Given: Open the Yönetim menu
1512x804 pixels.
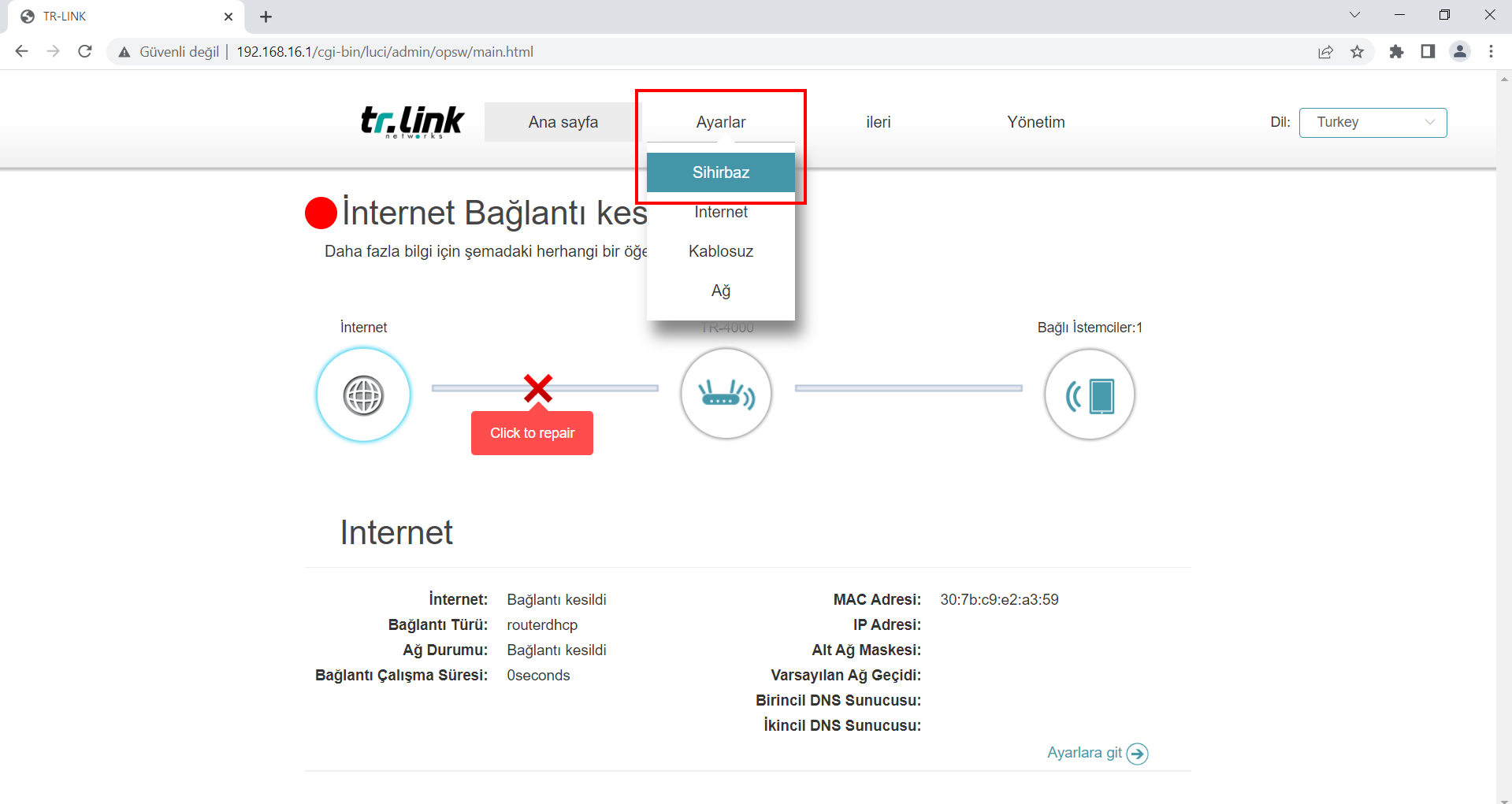Looking at the screenshot, I should (x=1035, y=122).
